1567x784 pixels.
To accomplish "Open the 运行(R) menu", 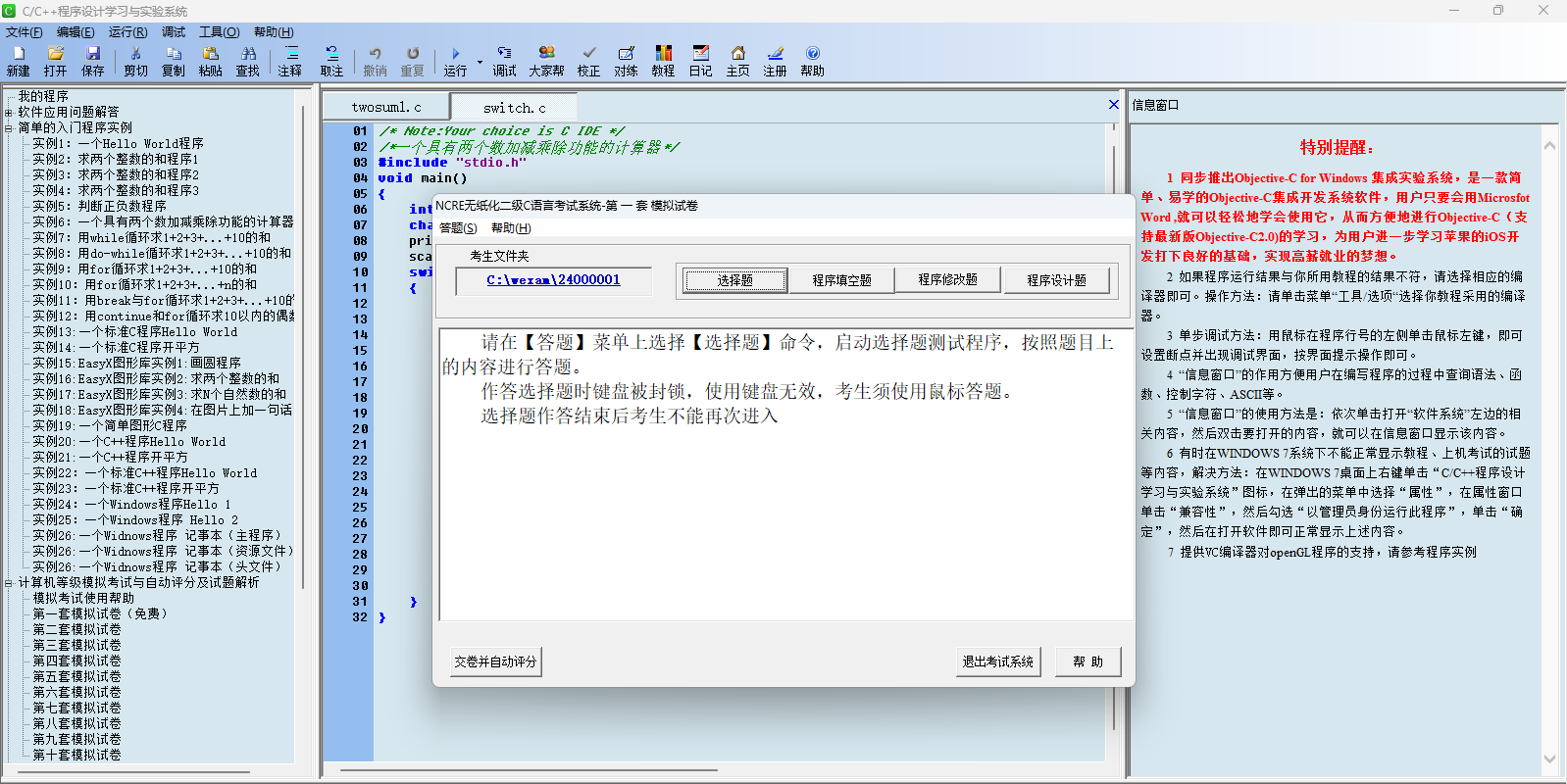I will (128, 32).
